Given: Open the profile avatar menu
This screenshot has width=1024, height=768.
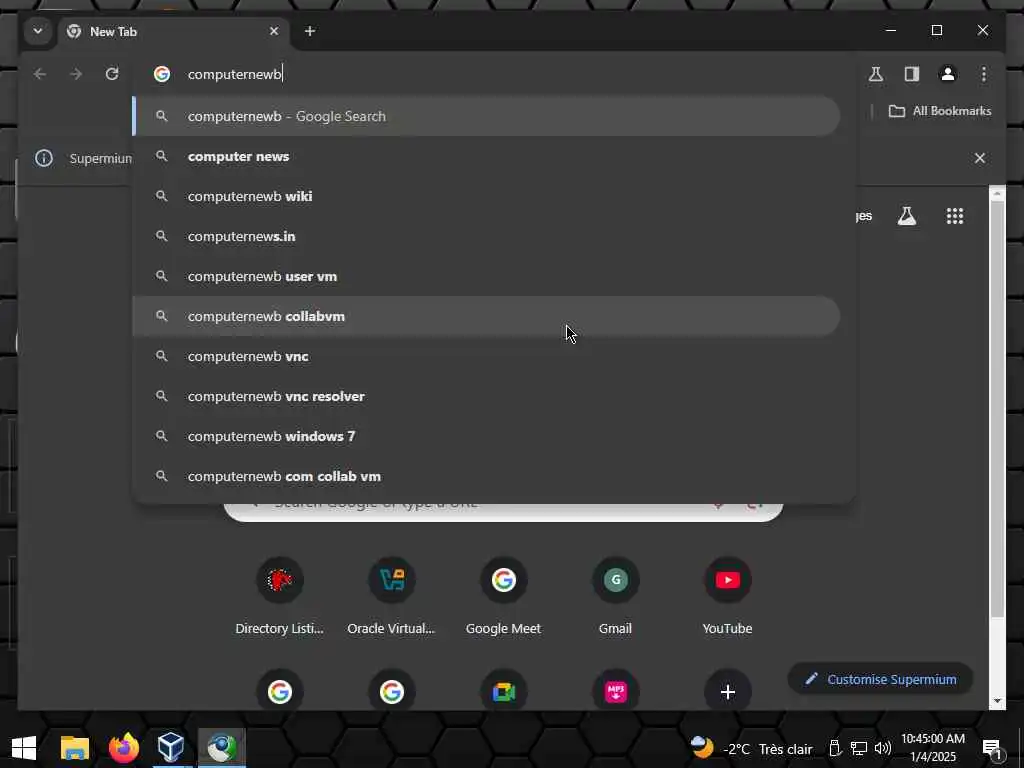Looking at the screenshot, I should click(948, 74).
